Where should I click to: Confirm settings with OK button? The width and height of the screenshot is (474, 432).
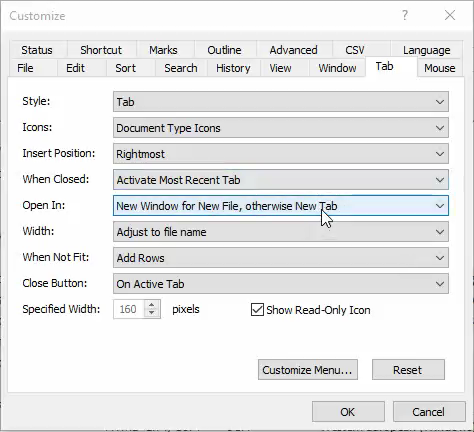click(348, 412)
